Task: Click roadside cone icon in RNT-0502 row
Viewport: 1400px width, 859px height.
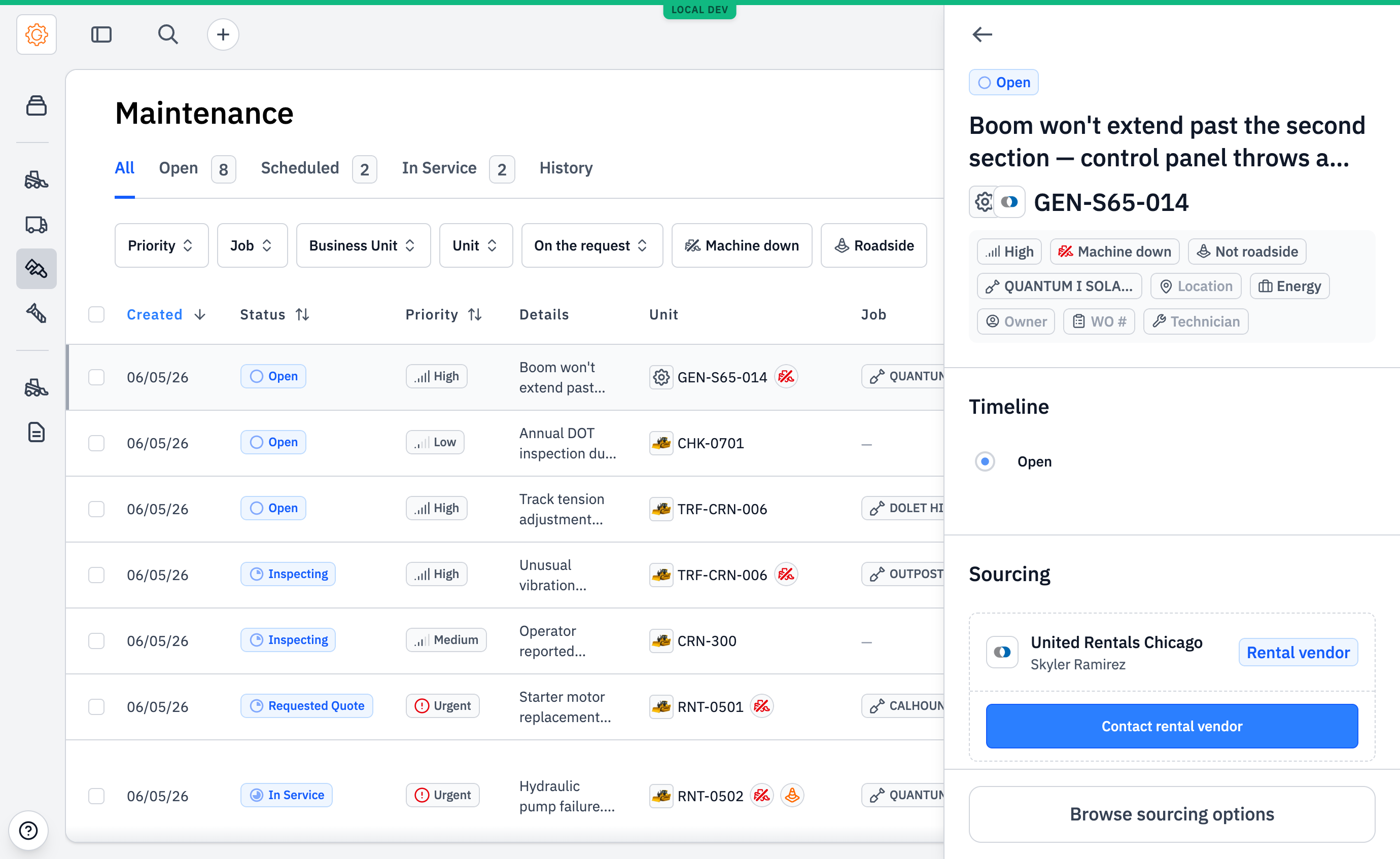Action: pos(792,796)
